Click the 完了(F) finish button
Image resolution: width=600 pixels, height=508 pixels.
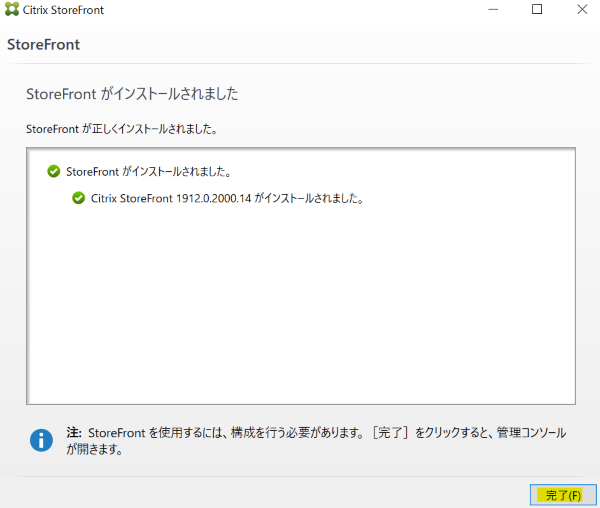point(563,495)
